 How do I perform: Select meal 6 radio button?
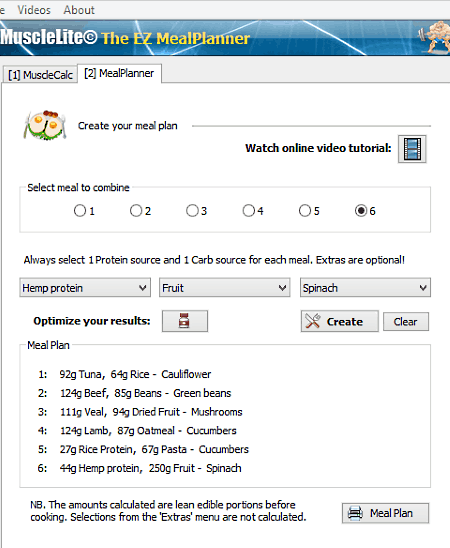pyautogui.click(x=361, y=211)
